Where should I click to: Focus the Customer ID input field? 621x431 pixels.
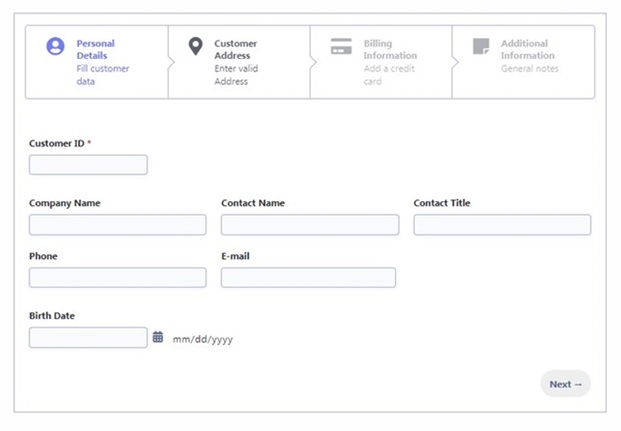point(88,165)
